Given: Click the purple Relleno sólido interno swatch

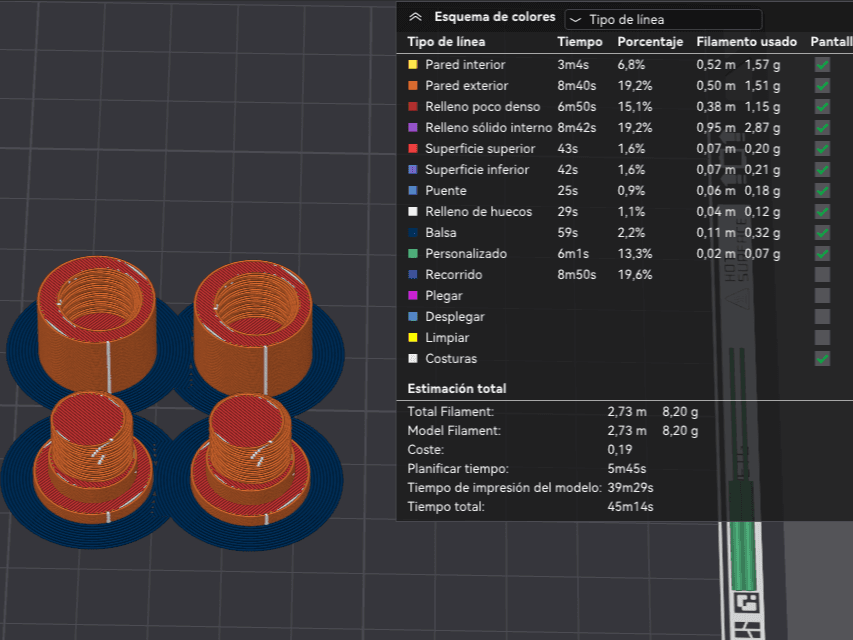Looking at the screenshot, I should click(413, 127).
